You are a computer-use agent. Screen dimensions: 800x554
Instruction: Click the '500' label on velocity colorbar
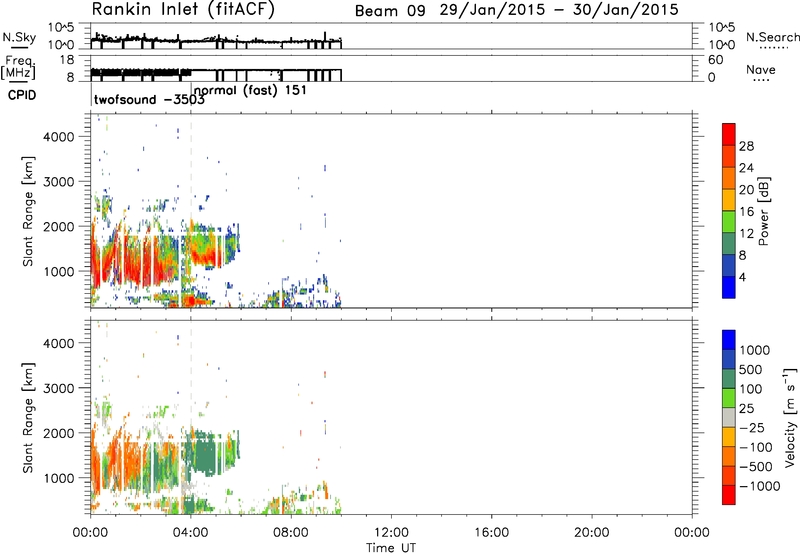(x=750, y=370)
